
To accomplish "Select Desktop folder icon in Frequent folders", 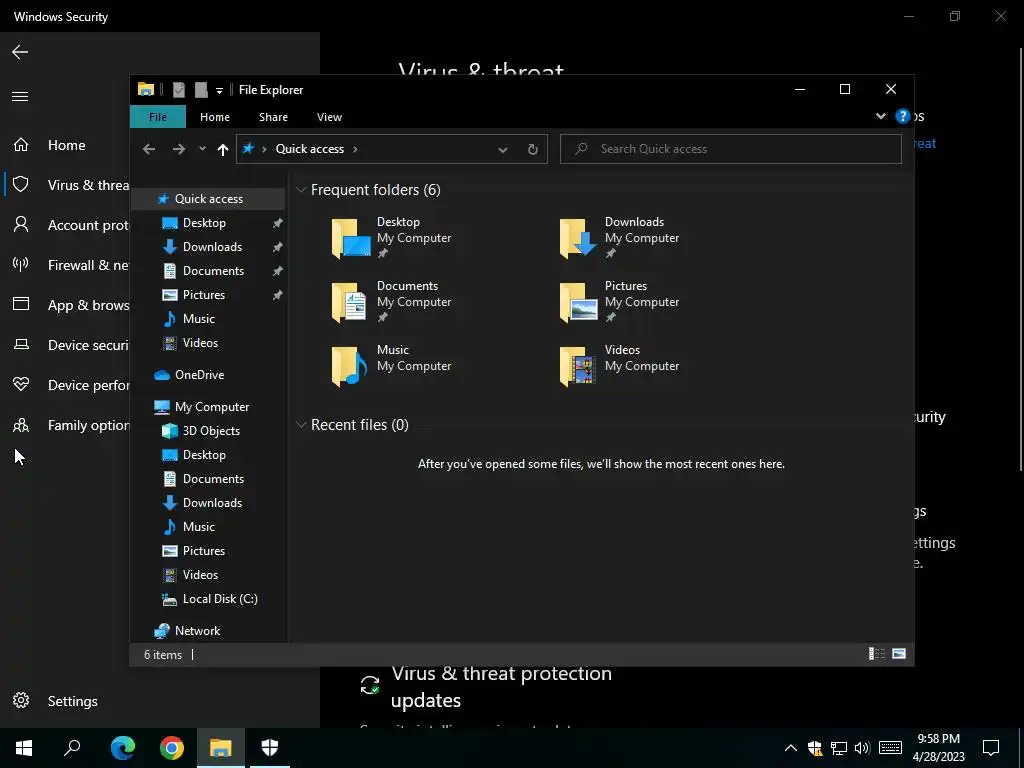I will [351, 238].
